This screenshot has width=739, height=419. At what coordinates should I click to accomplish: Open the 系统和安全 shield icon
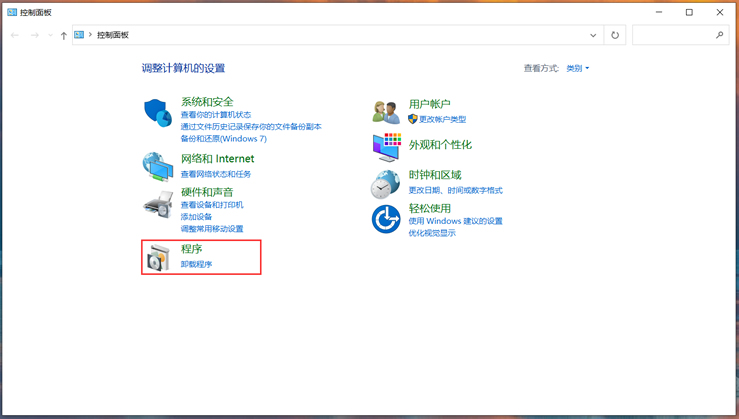click(158, 113)
